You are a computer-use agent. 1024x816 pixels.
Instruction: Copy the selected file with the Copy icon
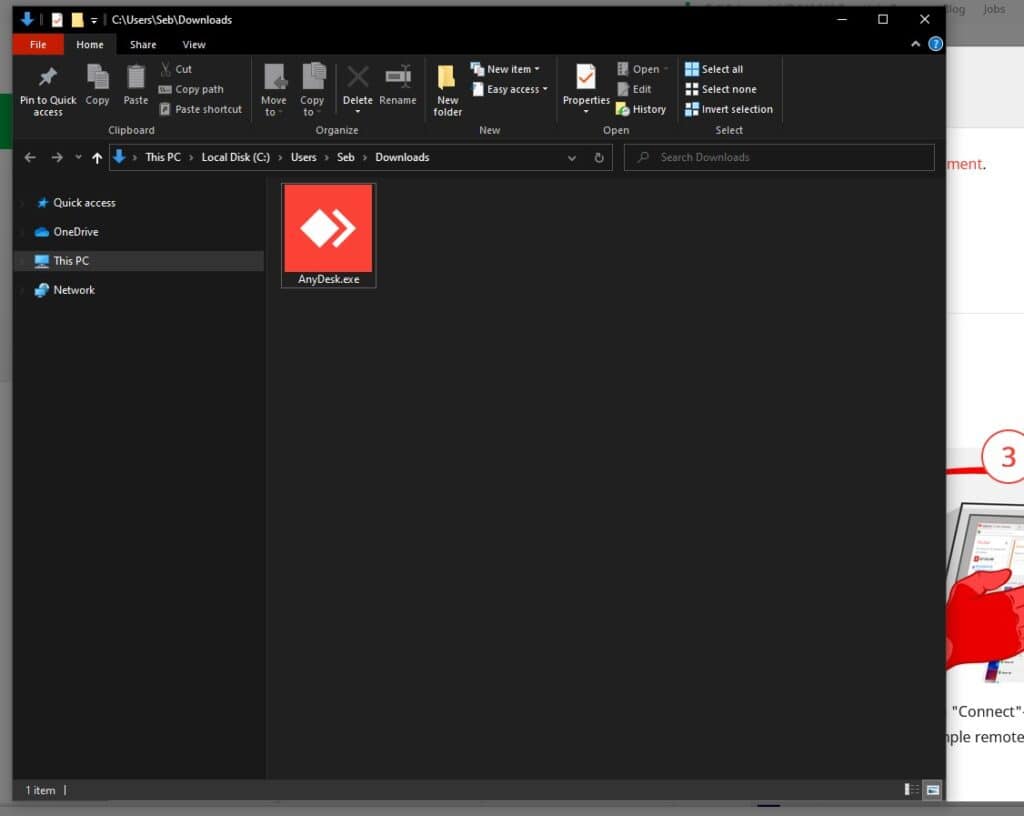point(96,88)
